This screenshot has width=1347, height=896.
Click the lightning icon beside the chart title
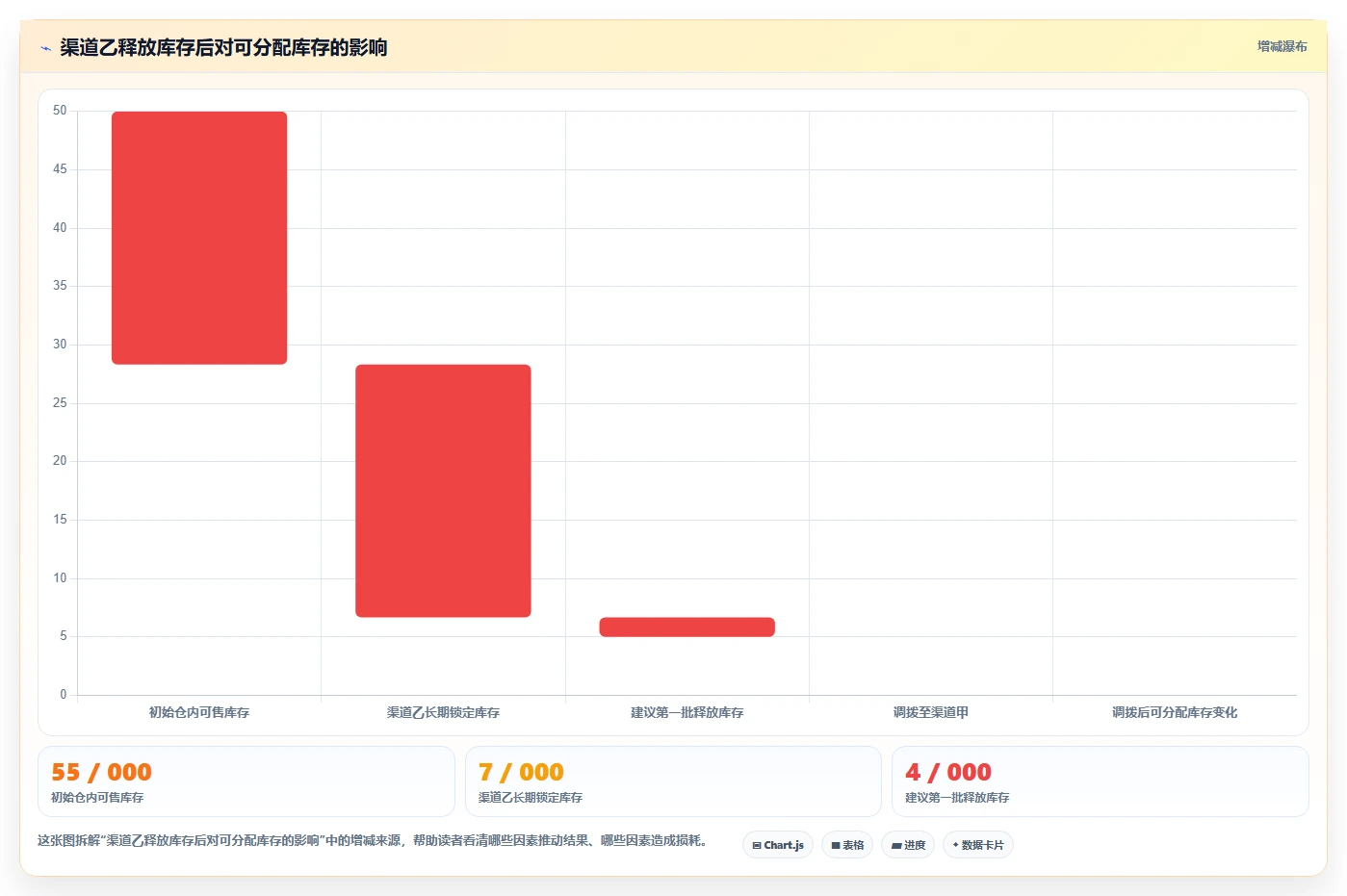(45, 48)
